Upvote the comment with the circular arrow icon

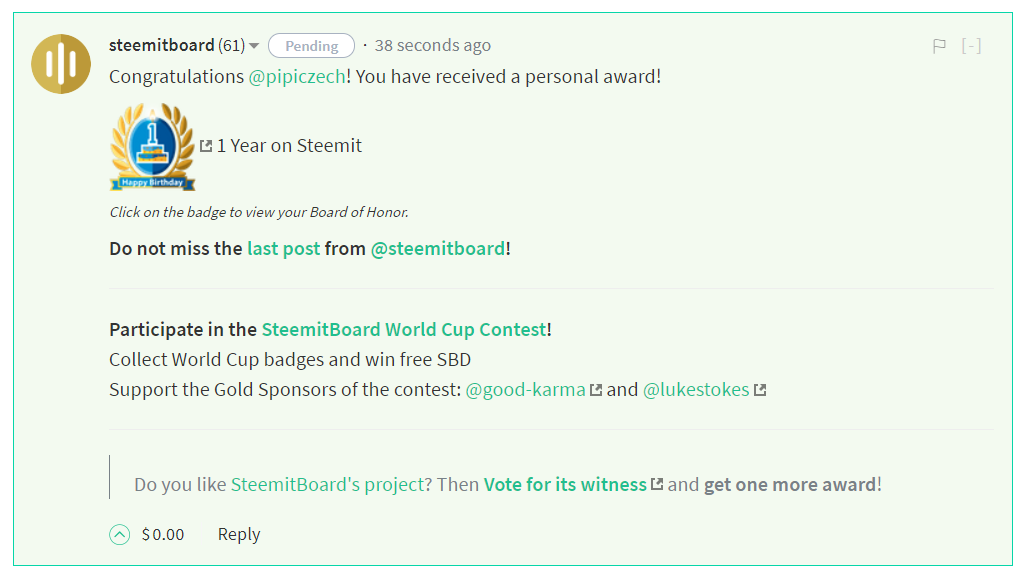[x=119, y=535]
